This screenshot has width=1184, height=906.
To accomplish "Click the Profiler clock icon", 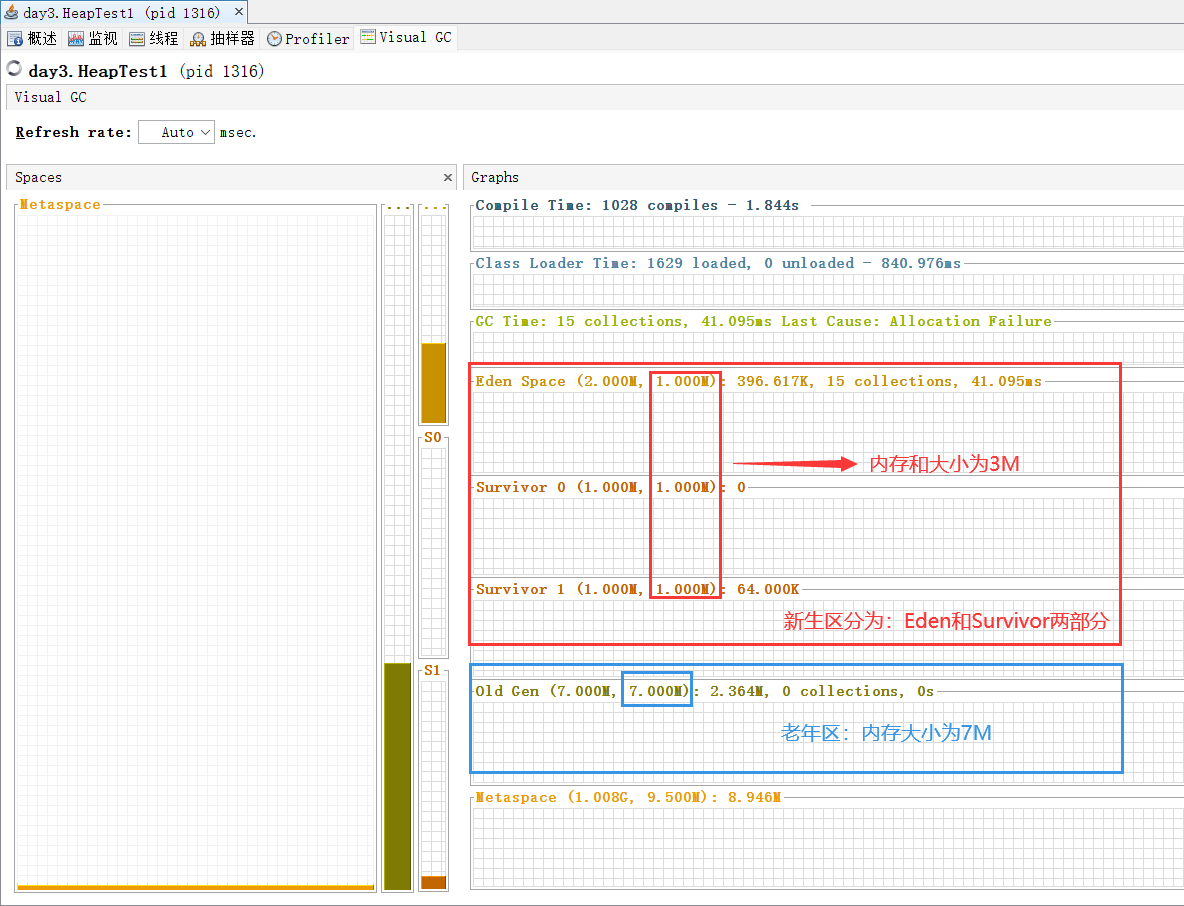I will click(x=274, y=39).
